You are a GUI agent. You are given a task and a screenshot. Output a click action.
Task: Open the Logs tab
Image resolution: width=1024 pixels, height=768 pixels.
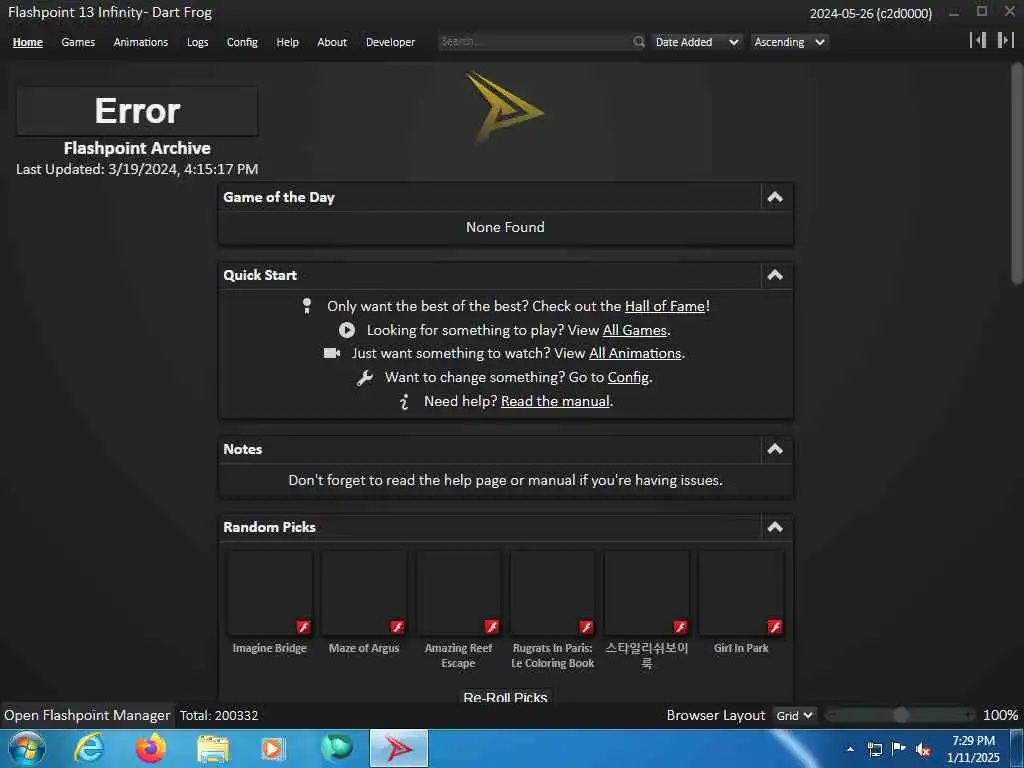point(198,42)
